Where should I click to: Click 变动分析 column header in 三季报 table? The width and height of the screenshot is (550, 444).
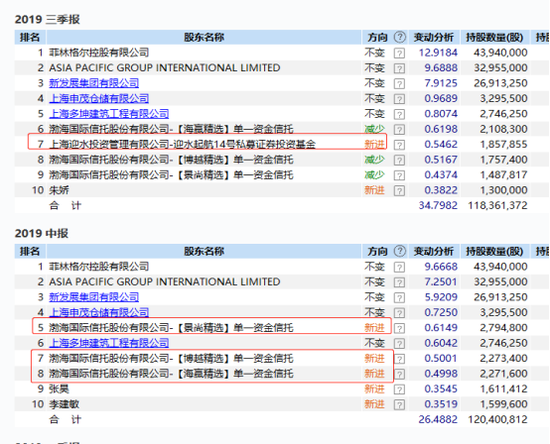click(434, 37)
